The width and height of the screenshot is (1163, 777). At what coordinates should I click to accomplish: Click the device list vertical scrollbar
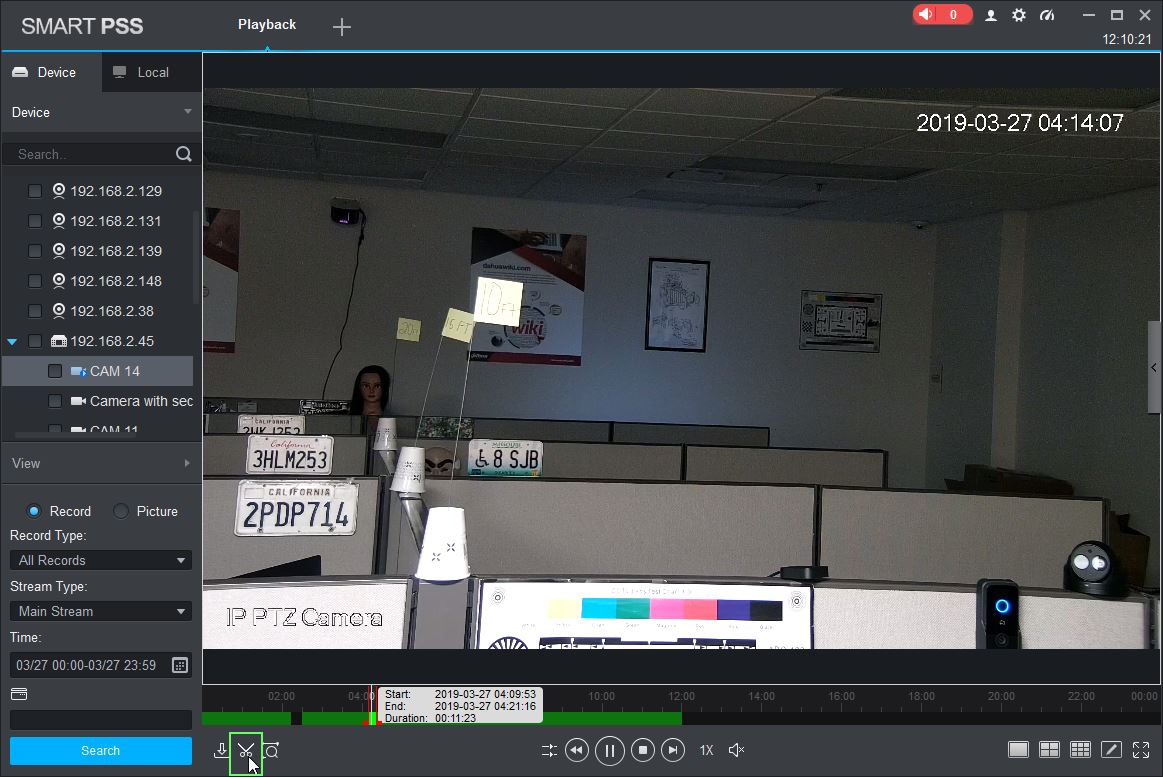click(196, 258)
